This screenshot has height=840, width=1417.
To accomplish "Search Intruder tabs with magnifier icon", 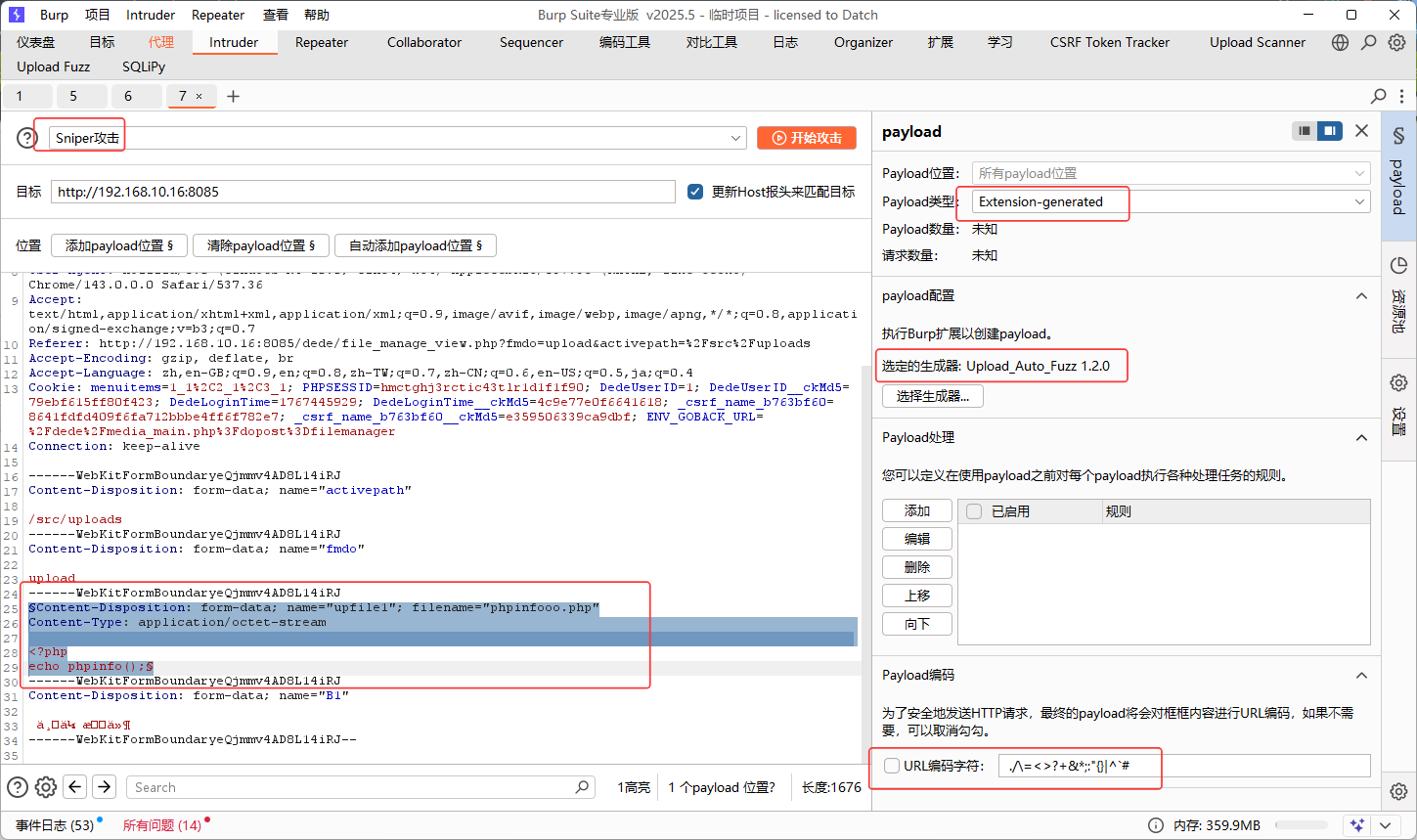I will tap(1379, 96).
